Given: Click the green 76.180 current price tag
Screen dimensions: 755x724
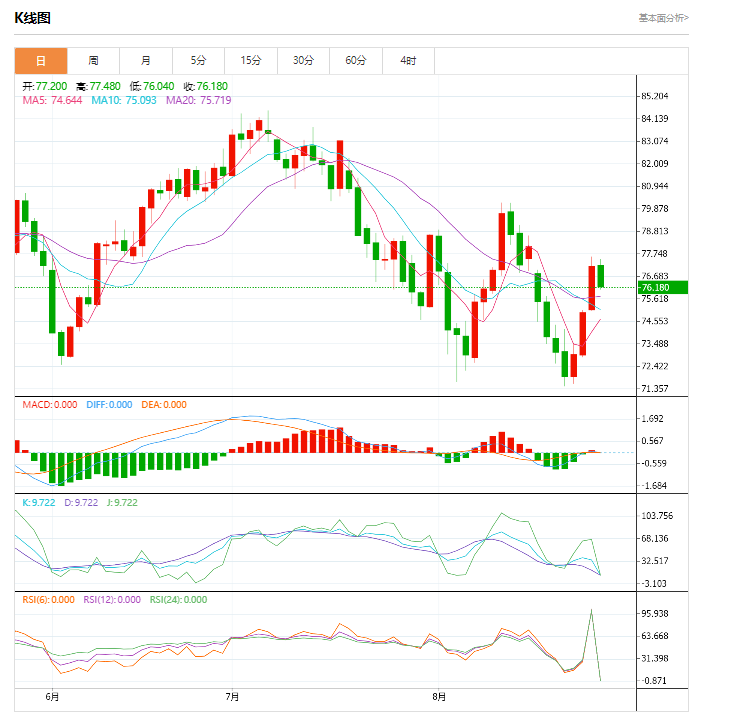Looking at the screenshot, I should [661, 288].
